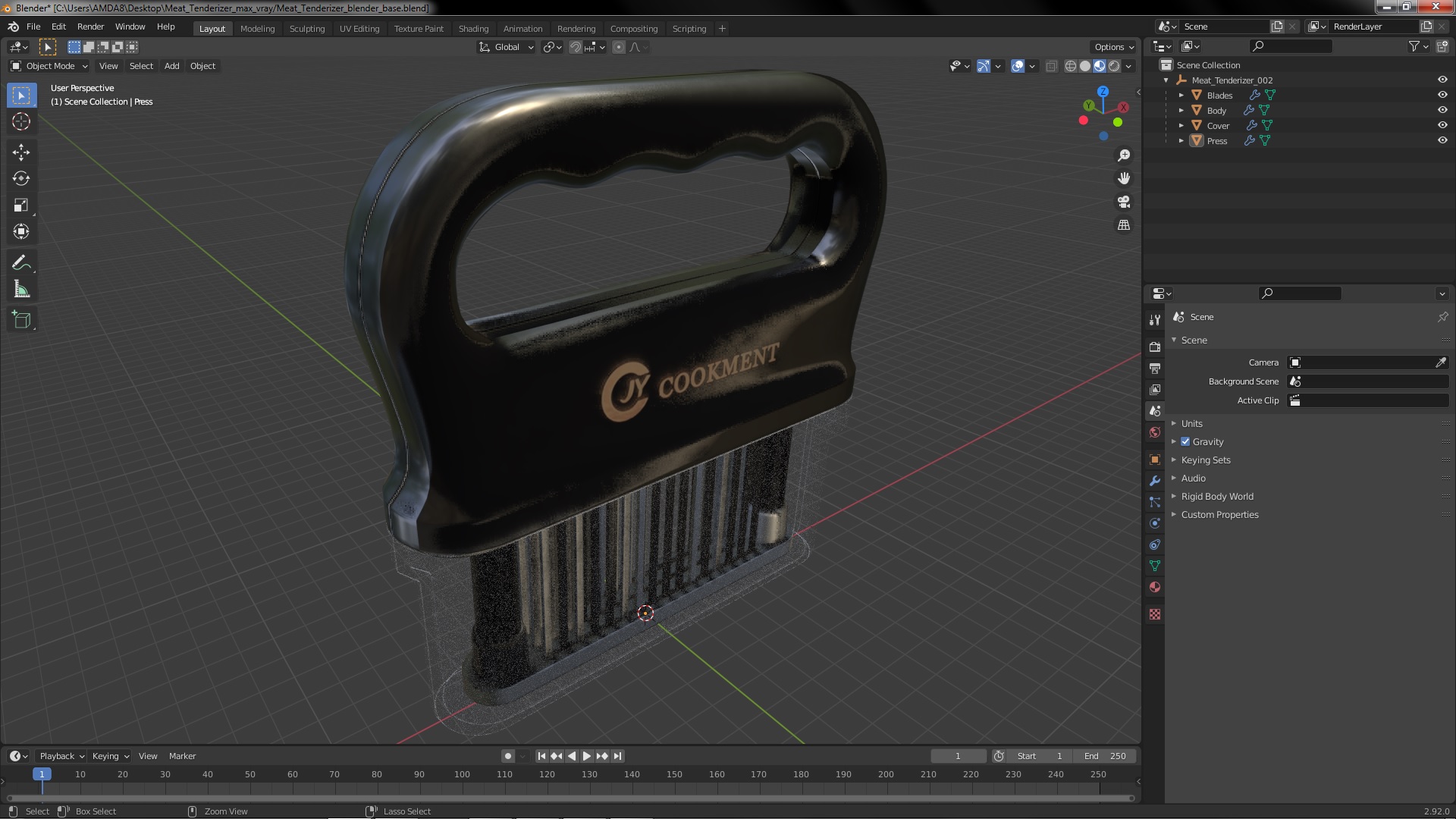The height and width of the screenshot is (819, 1456).
Task: Open the Add menu in viewport
Action: click(172, 66)
